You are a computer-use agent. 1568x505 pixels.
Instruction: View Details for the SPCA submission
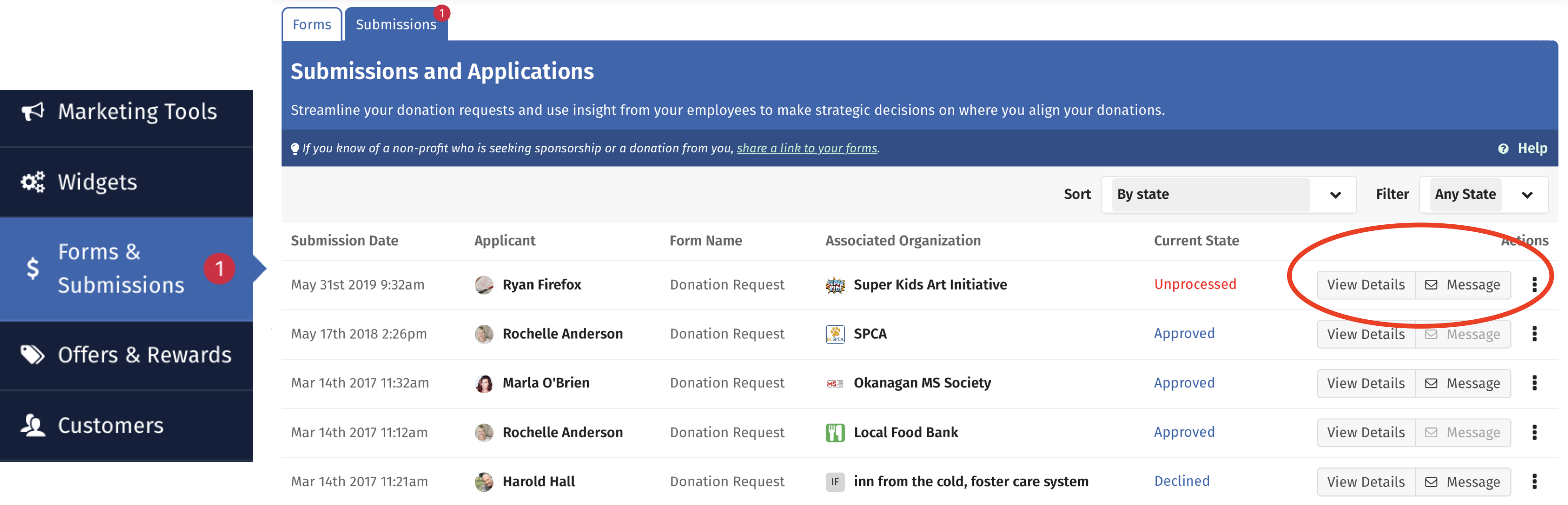click(1366, 334)
